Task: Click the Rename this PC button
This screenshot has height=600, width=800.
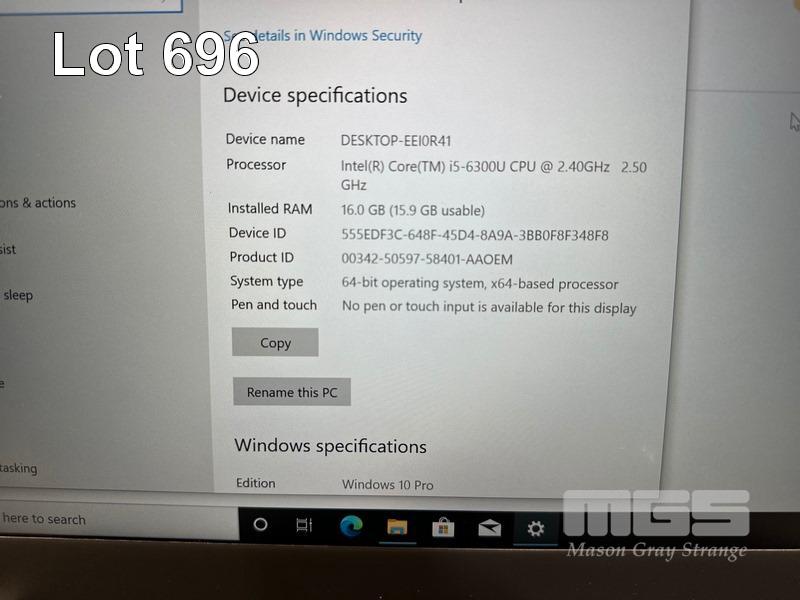Action: 292,392
